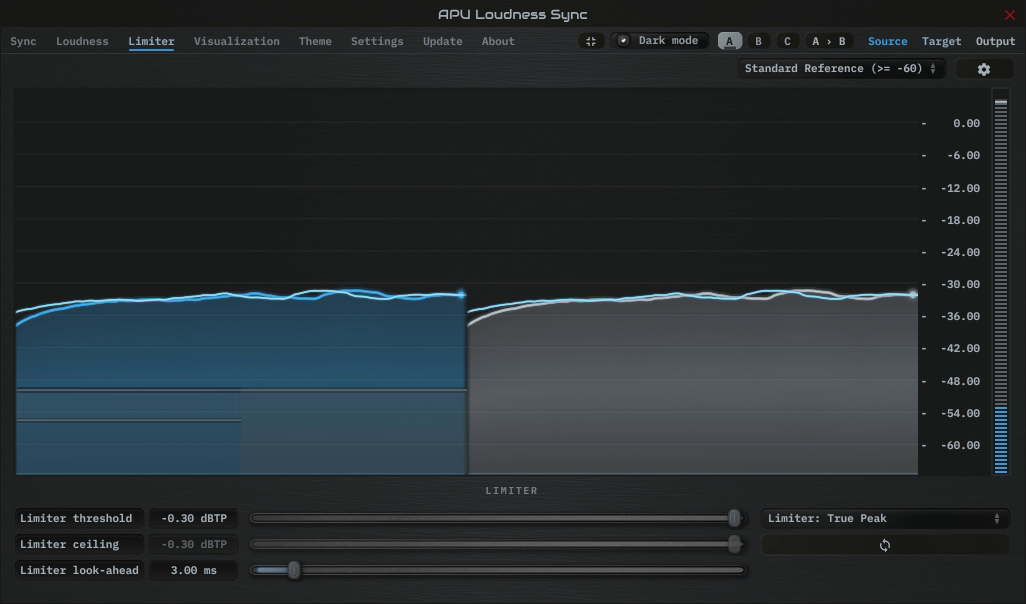Adjust the Limiter ceiling slider handle
This screenshot has height=604, width=1026.
point(734,544)
